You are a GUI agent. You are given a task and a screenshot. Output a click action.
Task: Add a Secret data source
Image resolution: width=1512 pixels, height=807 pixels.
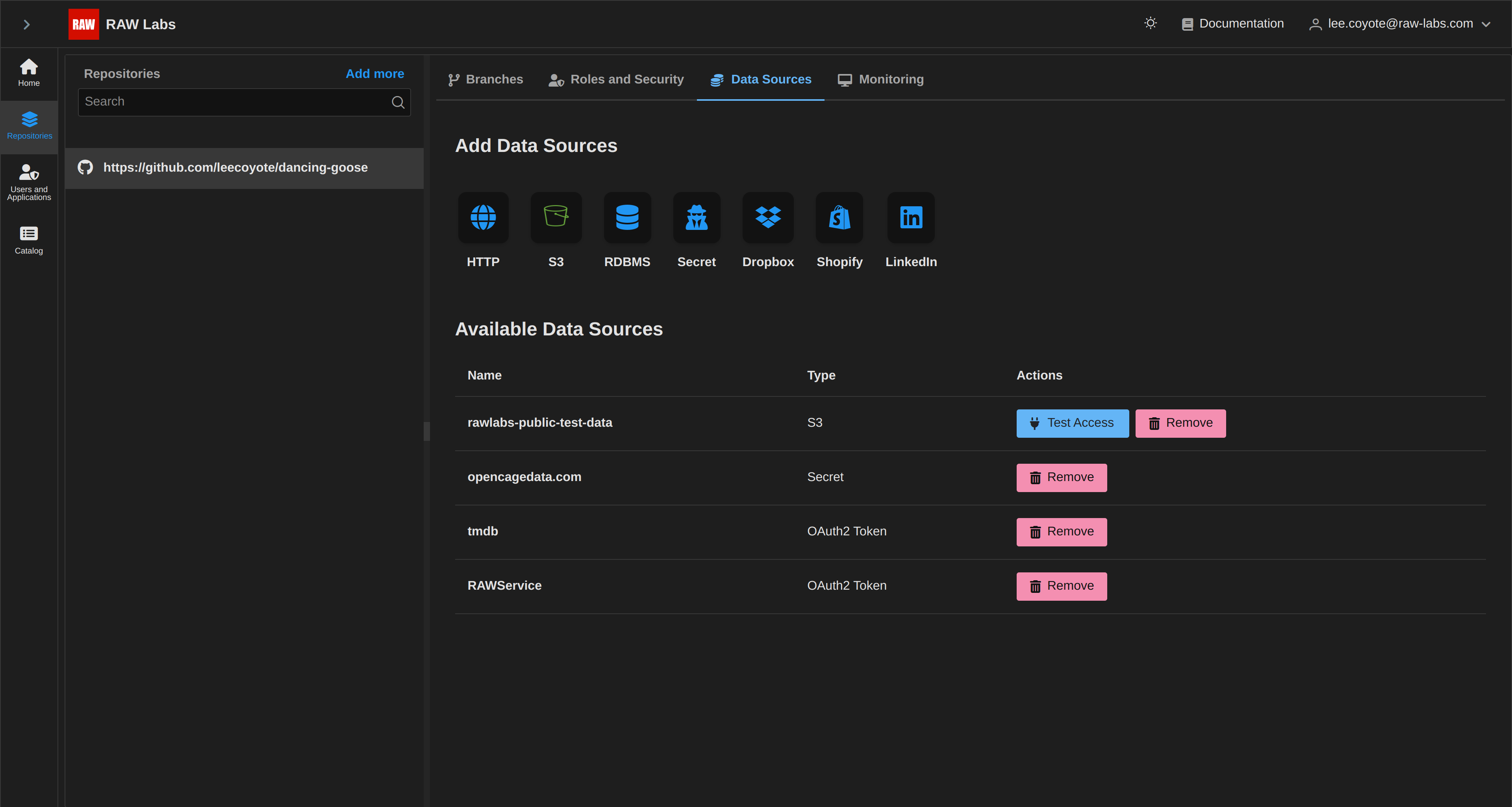click(x=697, y=218)
